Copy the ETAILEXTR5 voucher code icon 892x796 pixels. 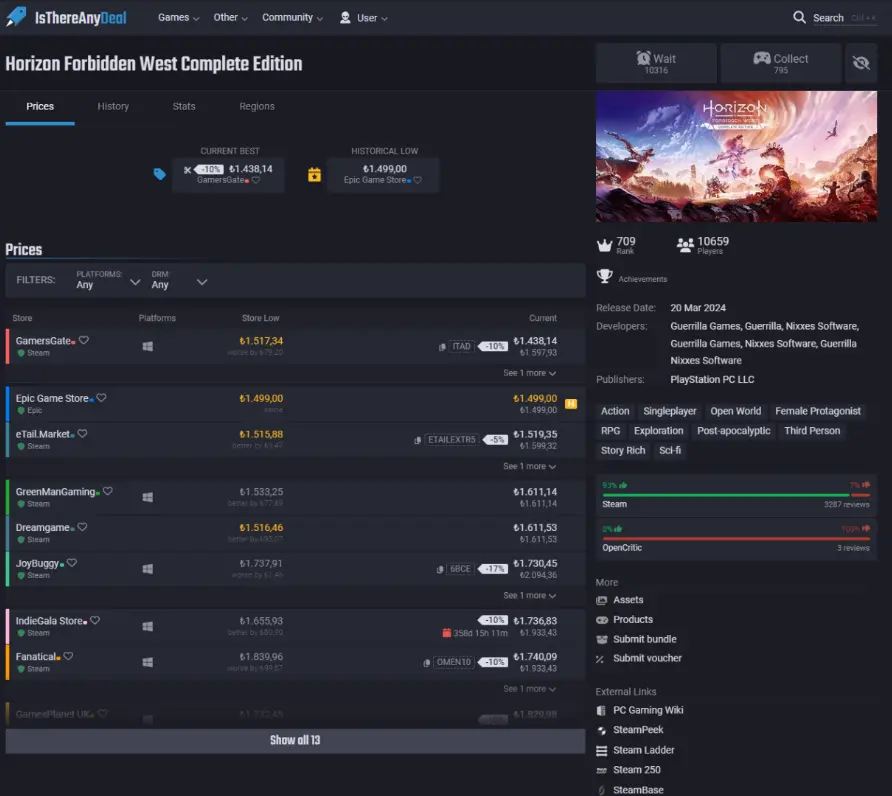(x=418, y=440)
